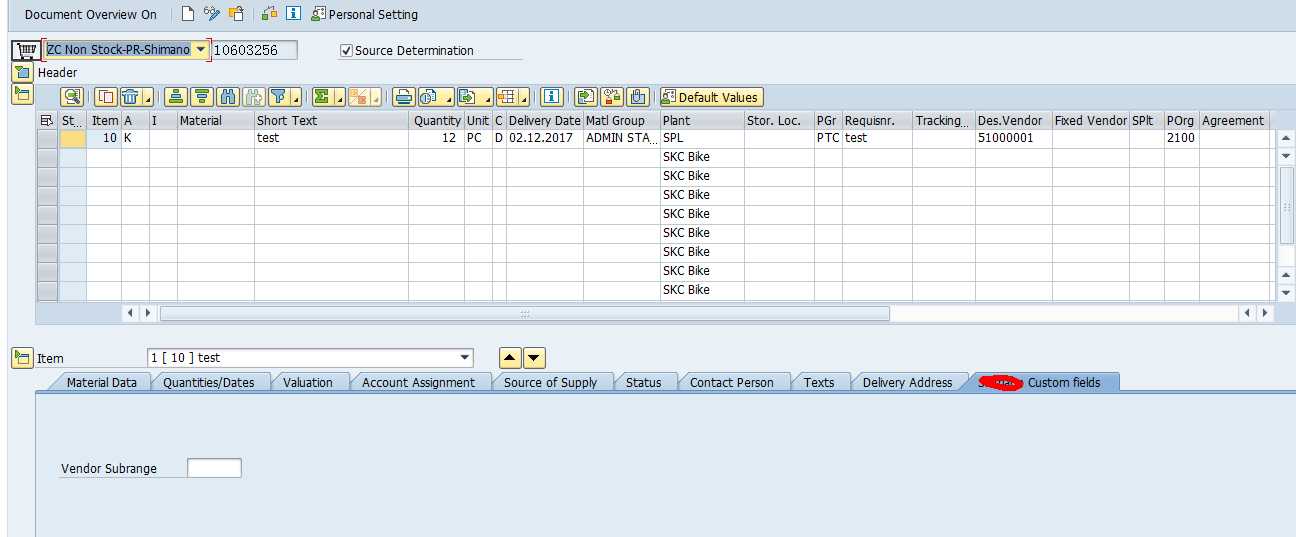Viewport: 1296px width, 537px height.
Task: Click the Create new document icon
Action: click(x=188, y=14)
